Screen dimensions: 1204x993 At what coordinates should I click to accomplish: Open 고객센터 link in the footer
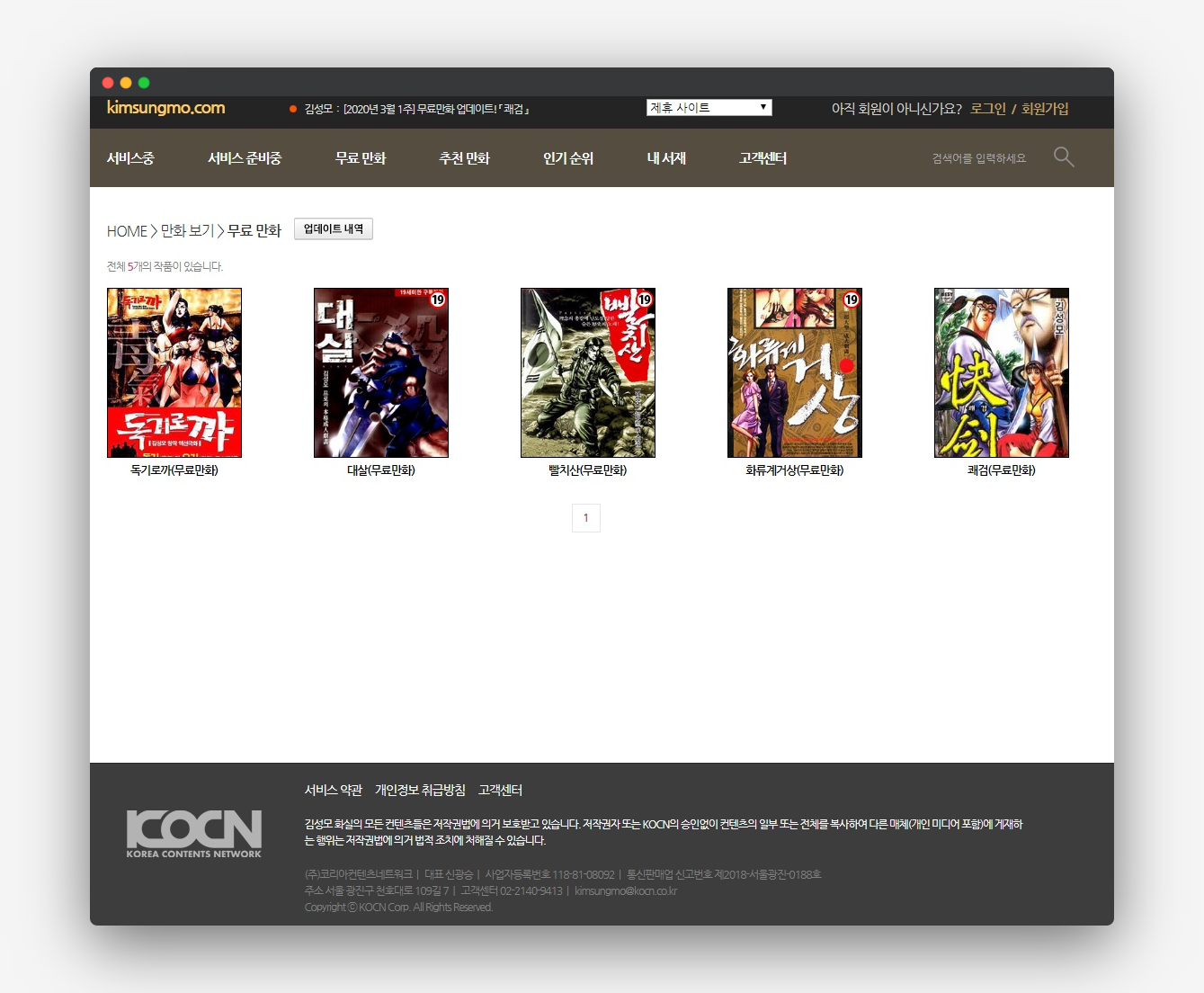500,790
